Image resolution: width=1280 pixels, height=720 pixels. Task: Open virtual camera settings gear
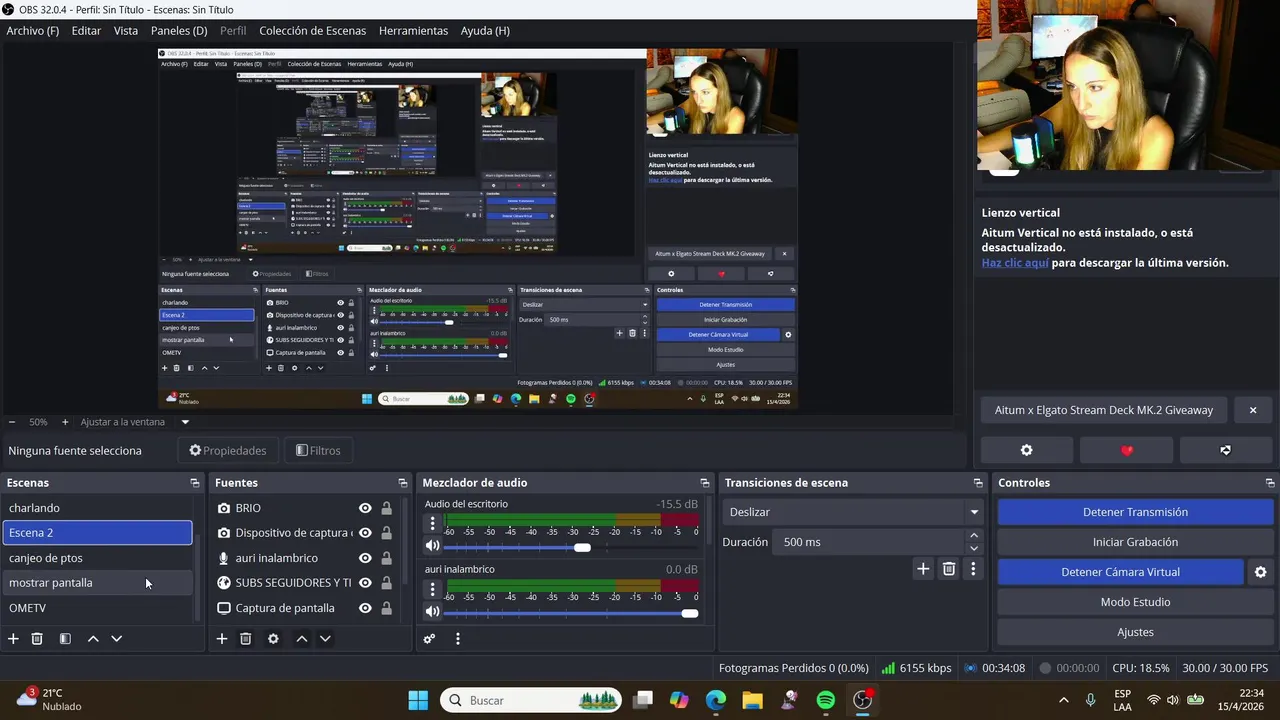pos(1260,572)
